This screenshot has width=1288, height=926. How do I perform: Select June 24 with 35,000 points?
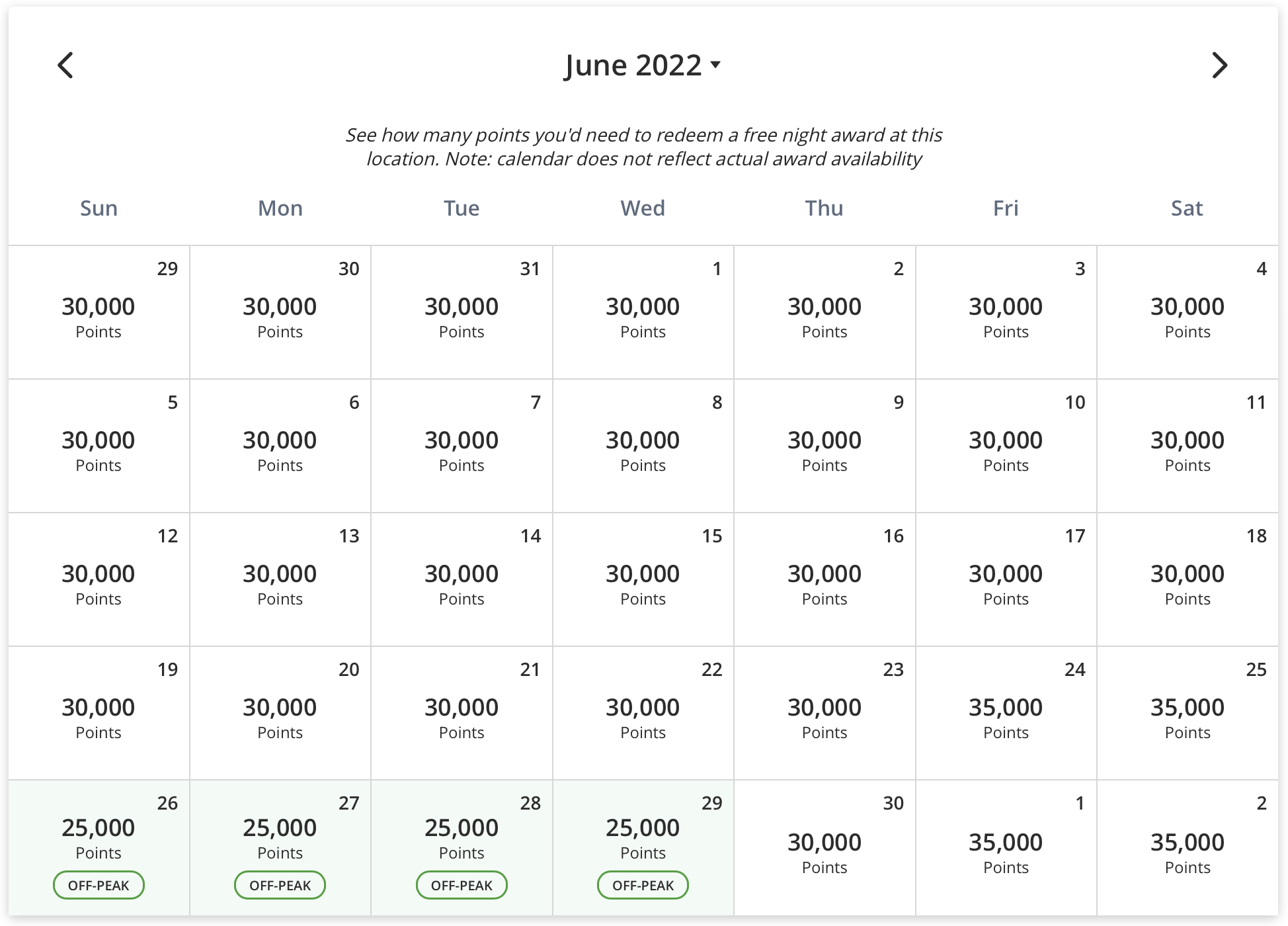click(x=1006, y=713)
